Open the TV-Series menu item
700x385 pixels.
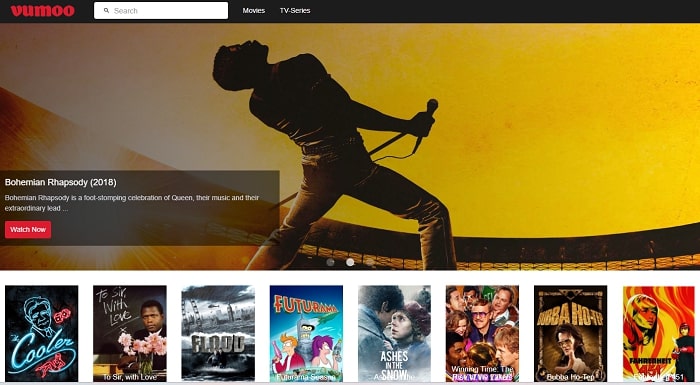point(295,10)
